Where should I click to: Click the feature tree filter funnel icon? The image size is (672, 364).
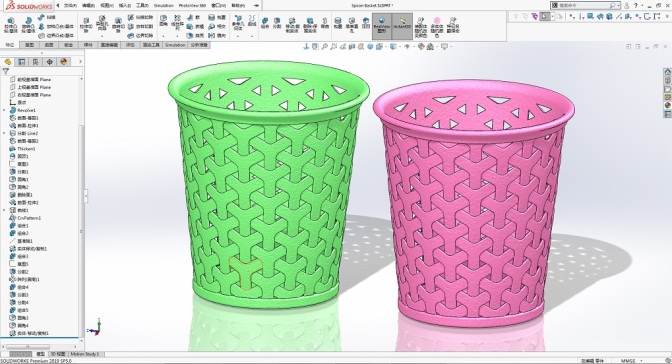click(6, 71)
